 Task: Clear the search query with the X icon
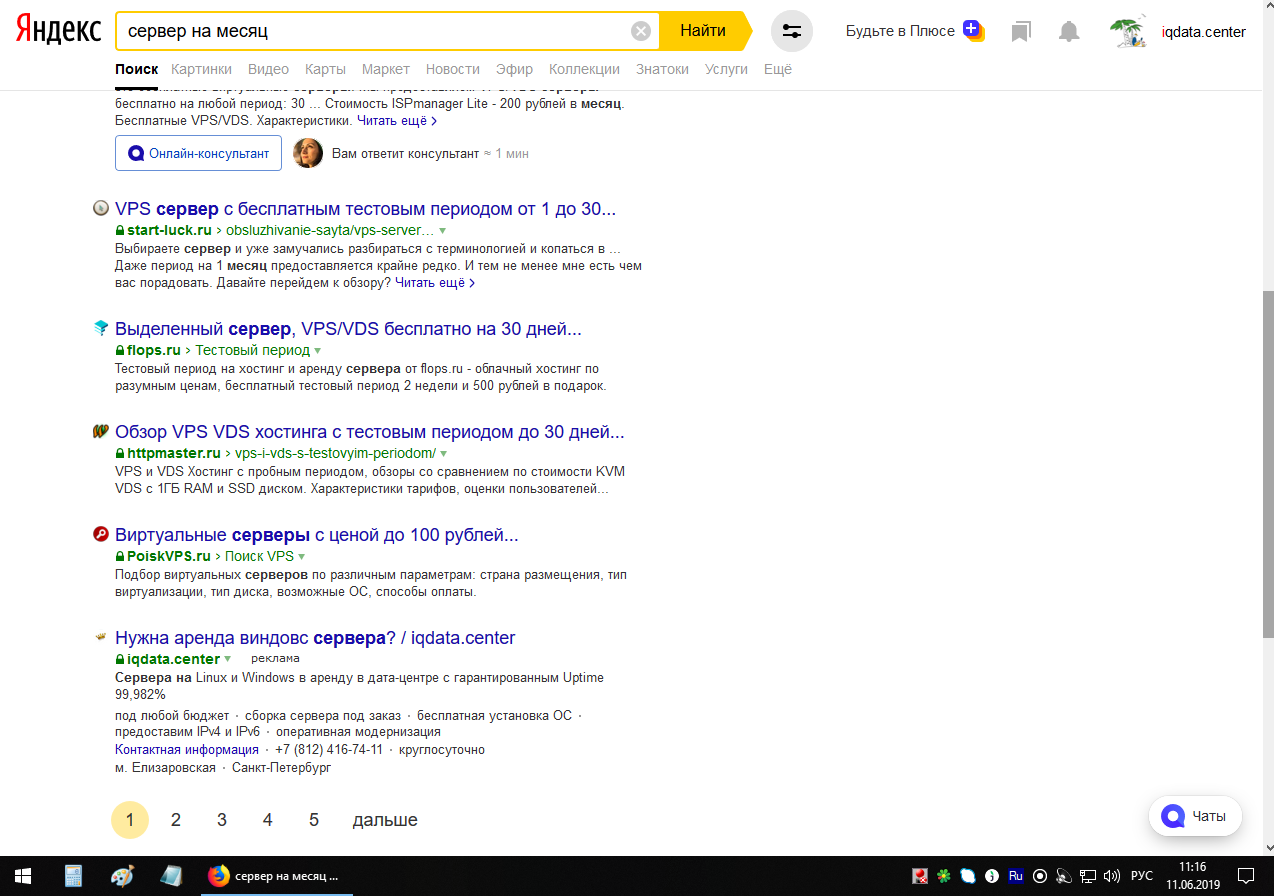coord(641,31)
